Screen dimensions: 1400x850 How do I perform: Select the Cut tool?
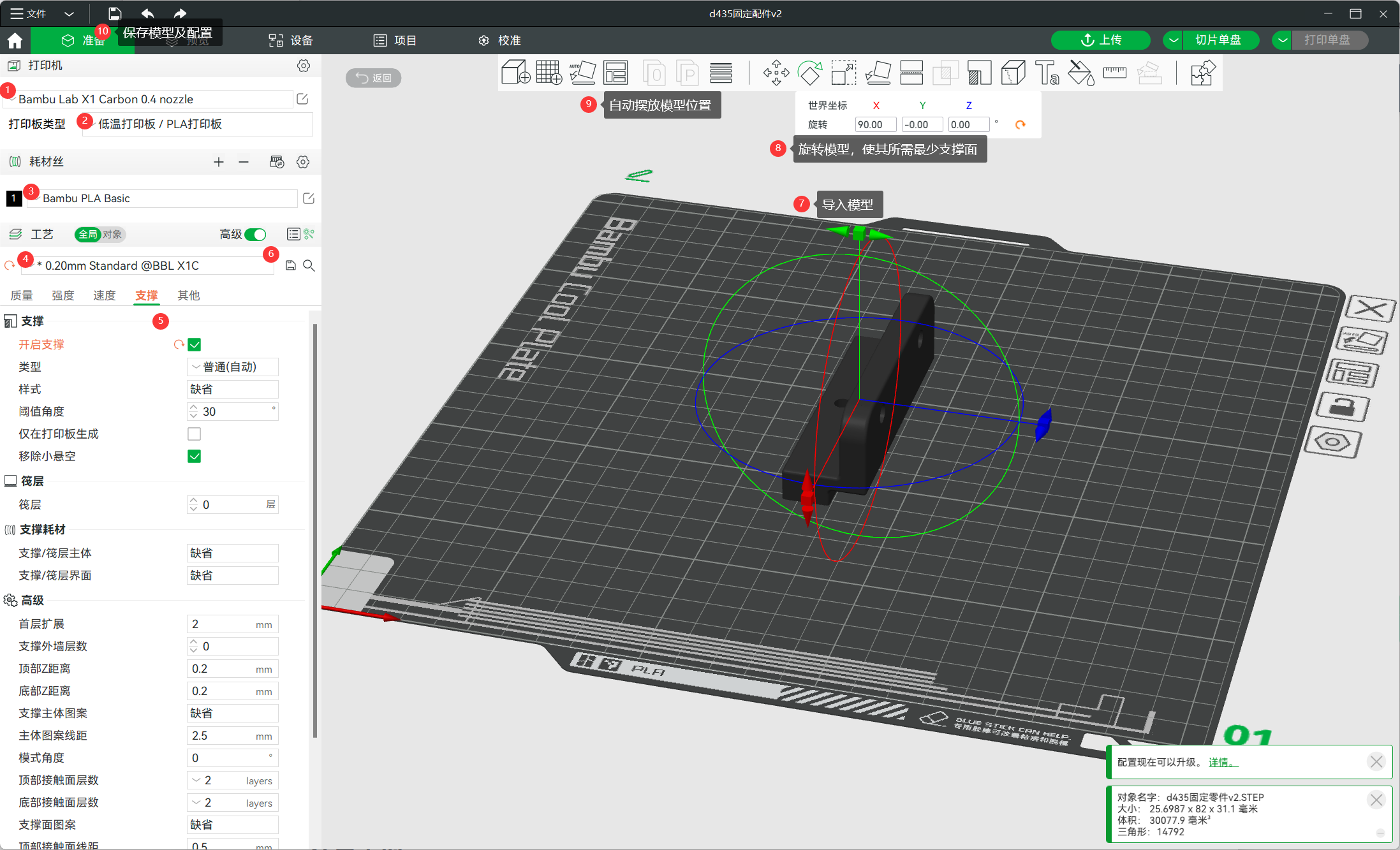click(911, 72)
